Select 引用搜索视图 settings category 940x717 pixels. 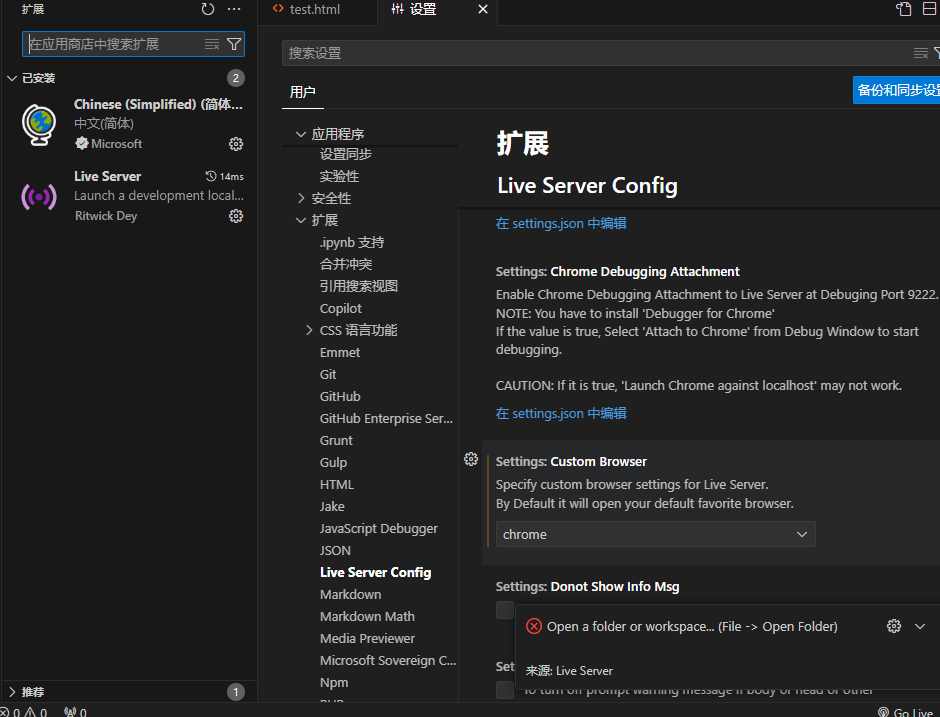[x=358, y=287]
